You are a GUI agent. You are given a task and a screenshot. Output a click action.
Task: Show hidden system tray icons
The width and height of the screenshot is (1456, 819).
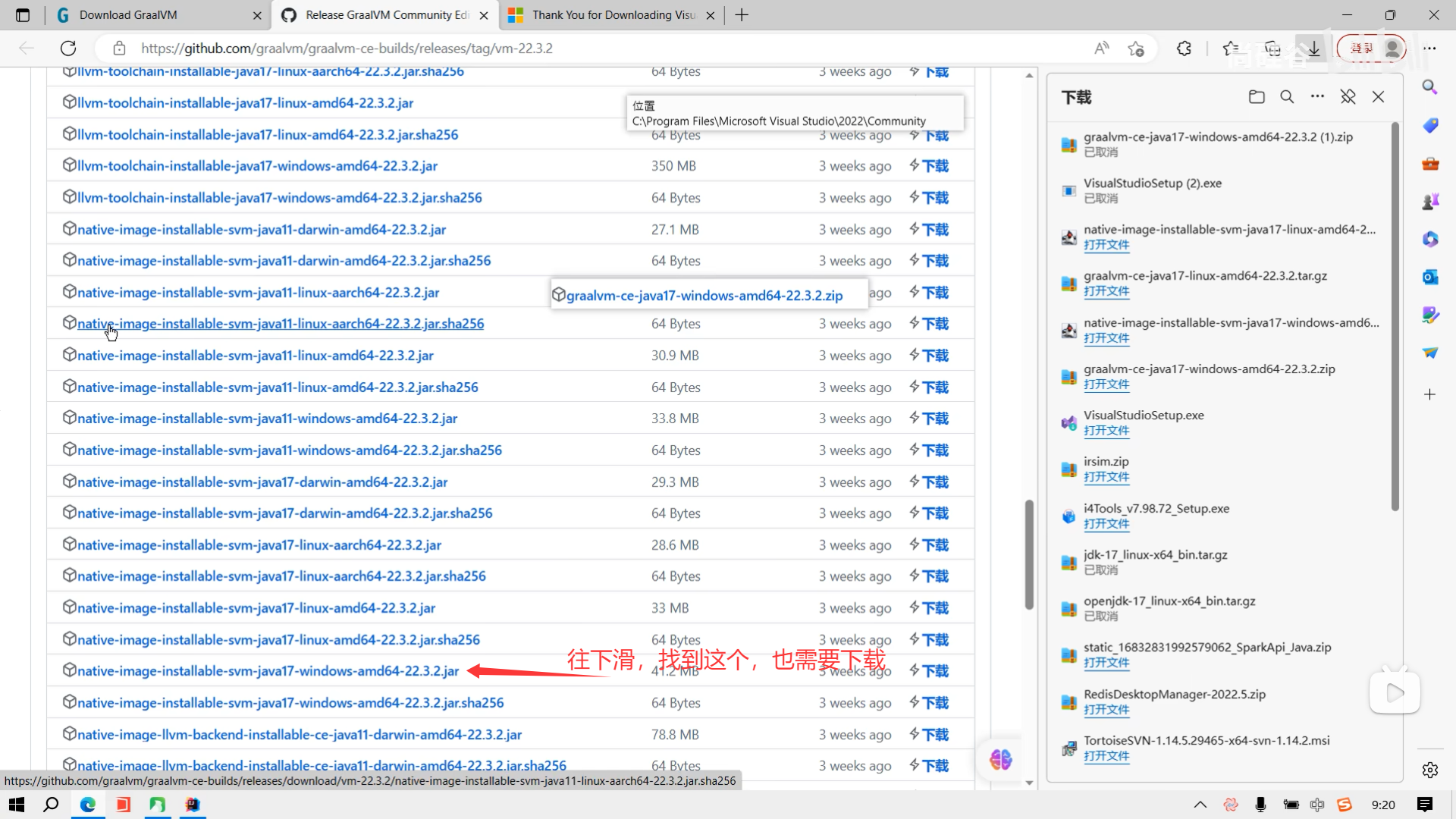click(1200, 805)
